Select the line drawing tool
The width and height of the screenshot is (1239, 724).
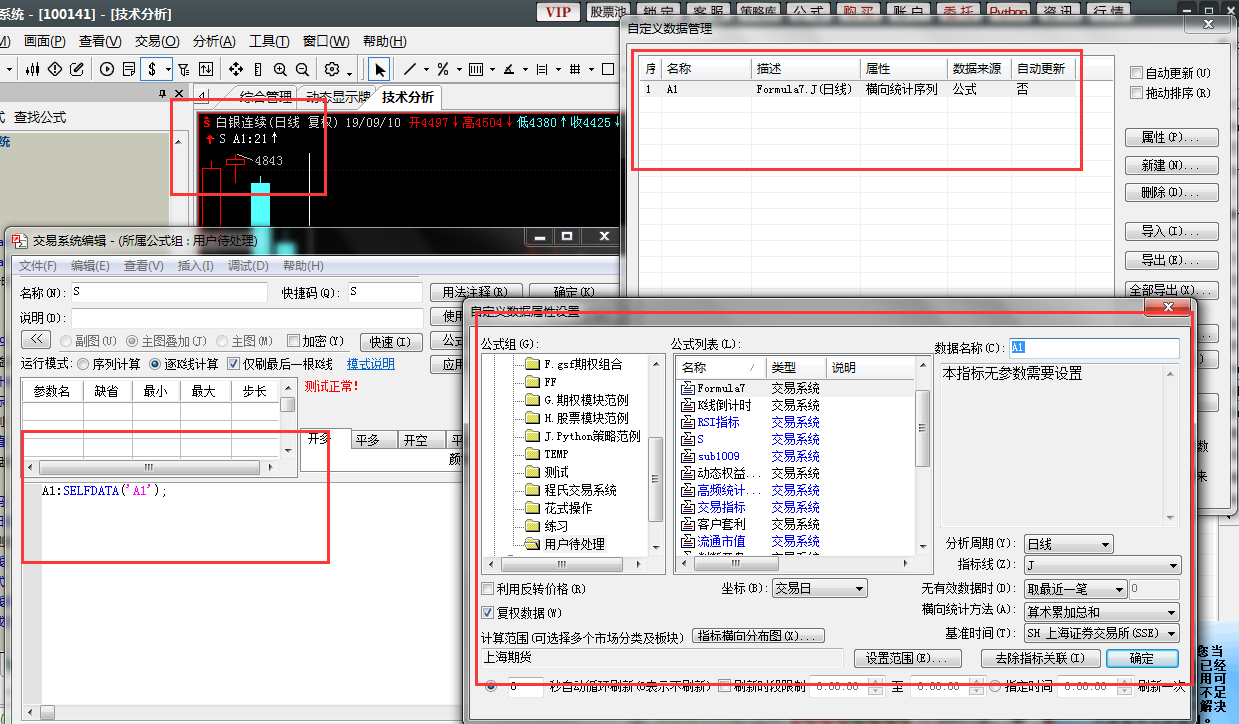click(x=409, y=69)
